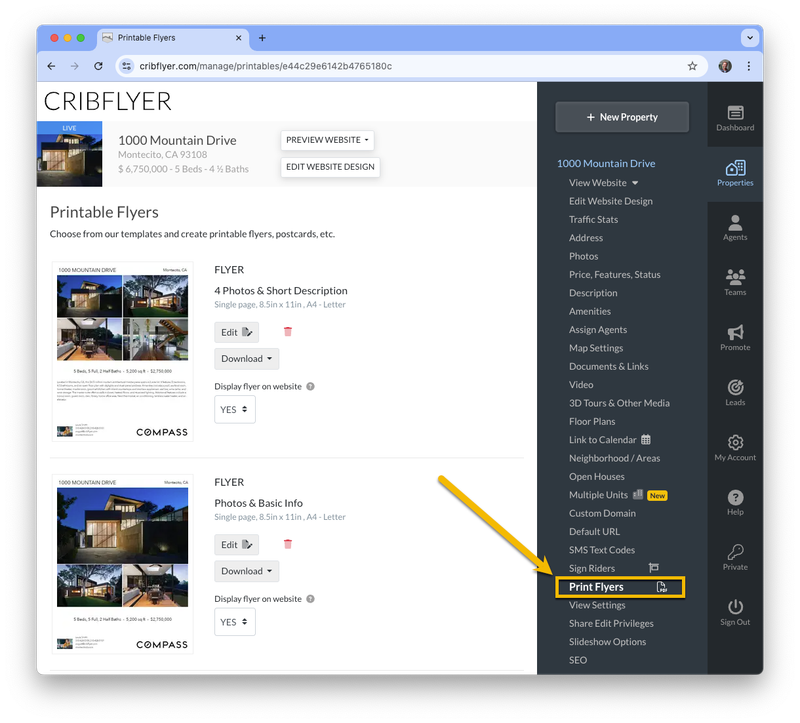Viewport: 800px width, 723px height.
Task: Go to Price, Features, Status
Action: (615, 275)
